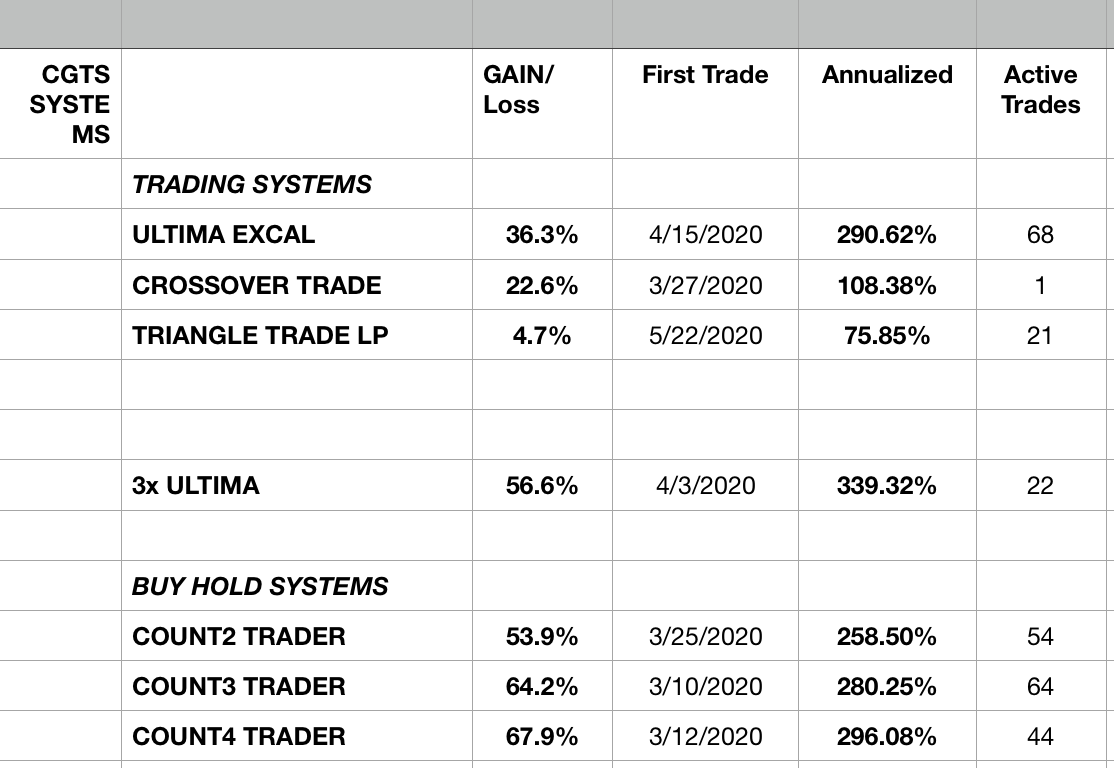This screenshot has width=1114, height=768.
Task: Click the 108.38% annualized cell
Action: pyautogui.click(x=887, y=285)
